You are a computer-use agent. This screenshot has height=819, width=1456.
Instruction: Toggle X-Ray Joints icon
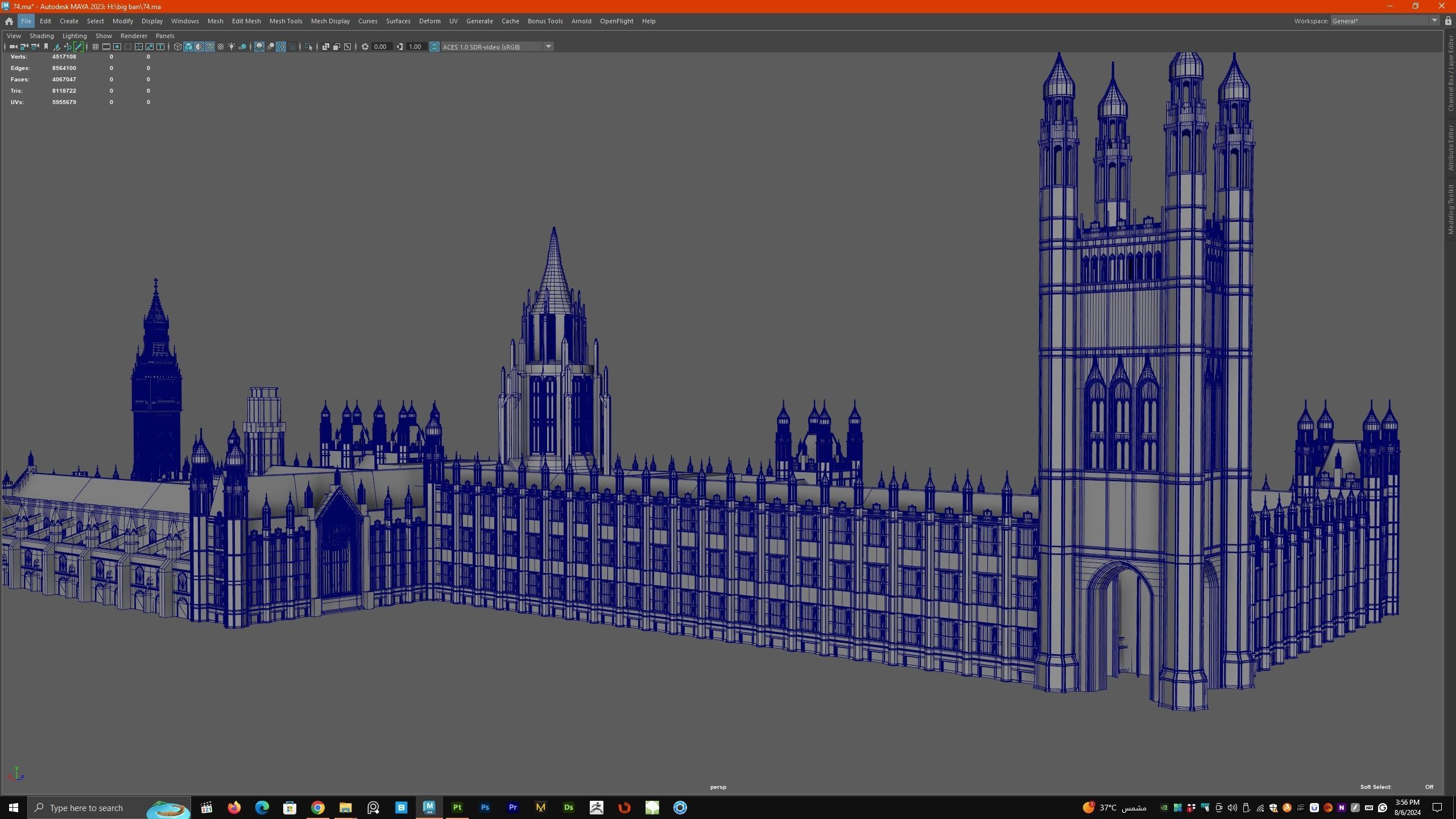point(348,47)
